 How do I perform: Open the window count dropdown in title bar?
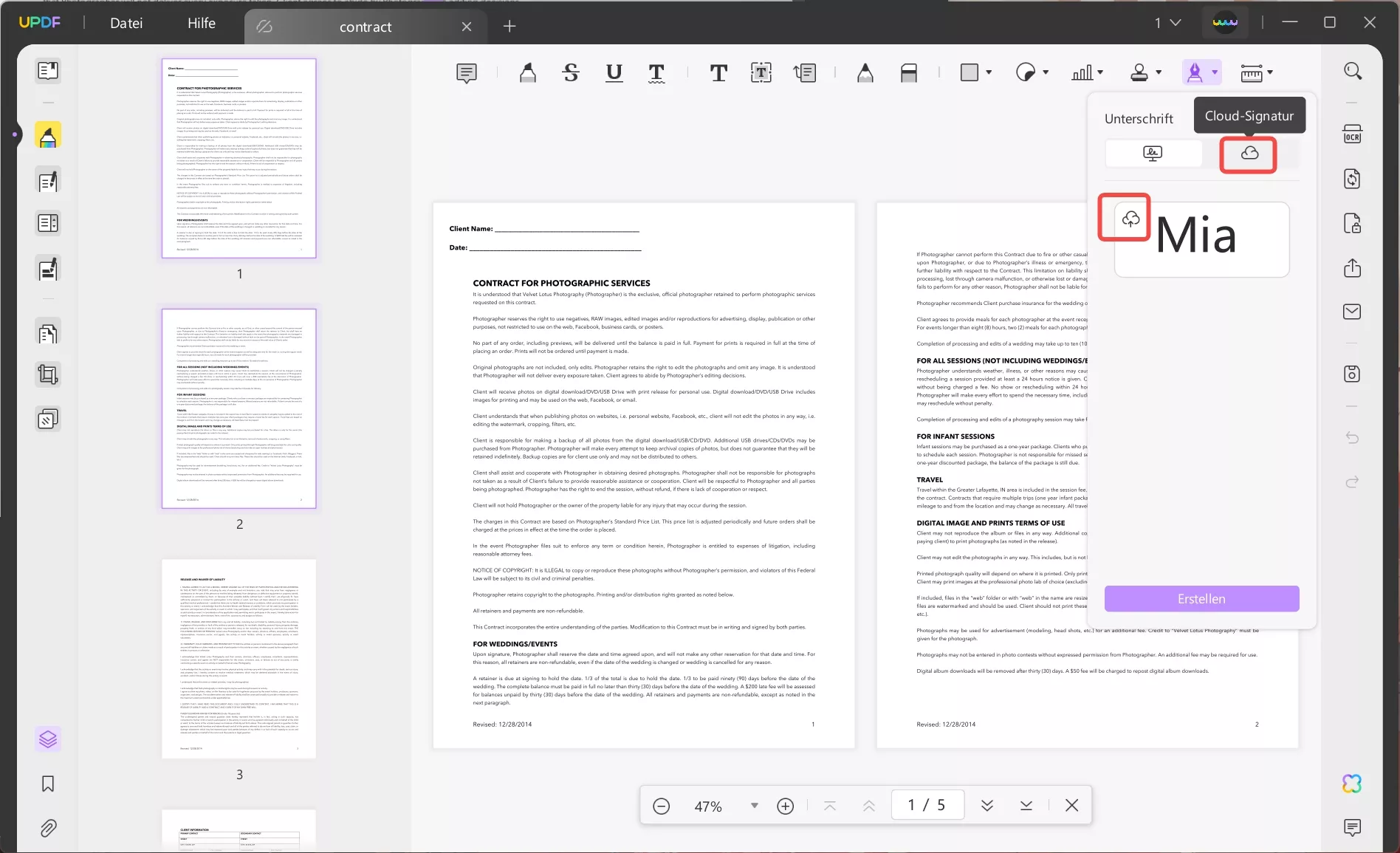pyautogui.click(x=1168, y=23)
